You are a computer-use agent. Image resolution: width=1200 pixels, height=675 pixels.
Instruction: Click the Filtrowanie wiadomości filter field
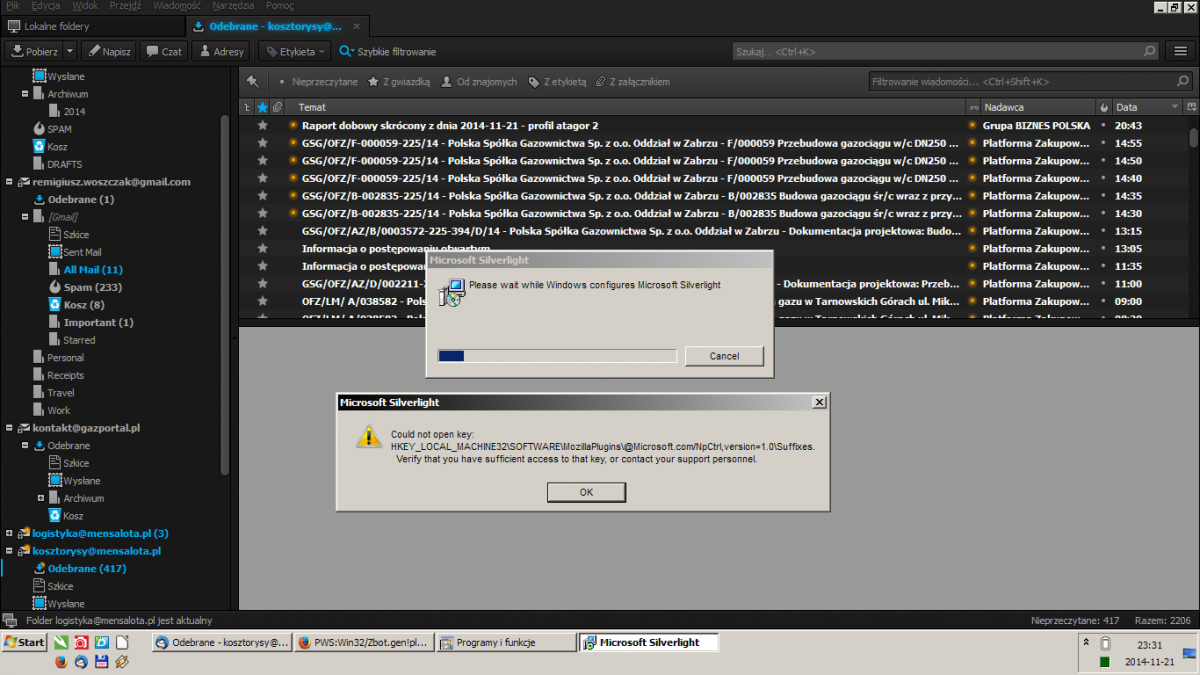1031,82
